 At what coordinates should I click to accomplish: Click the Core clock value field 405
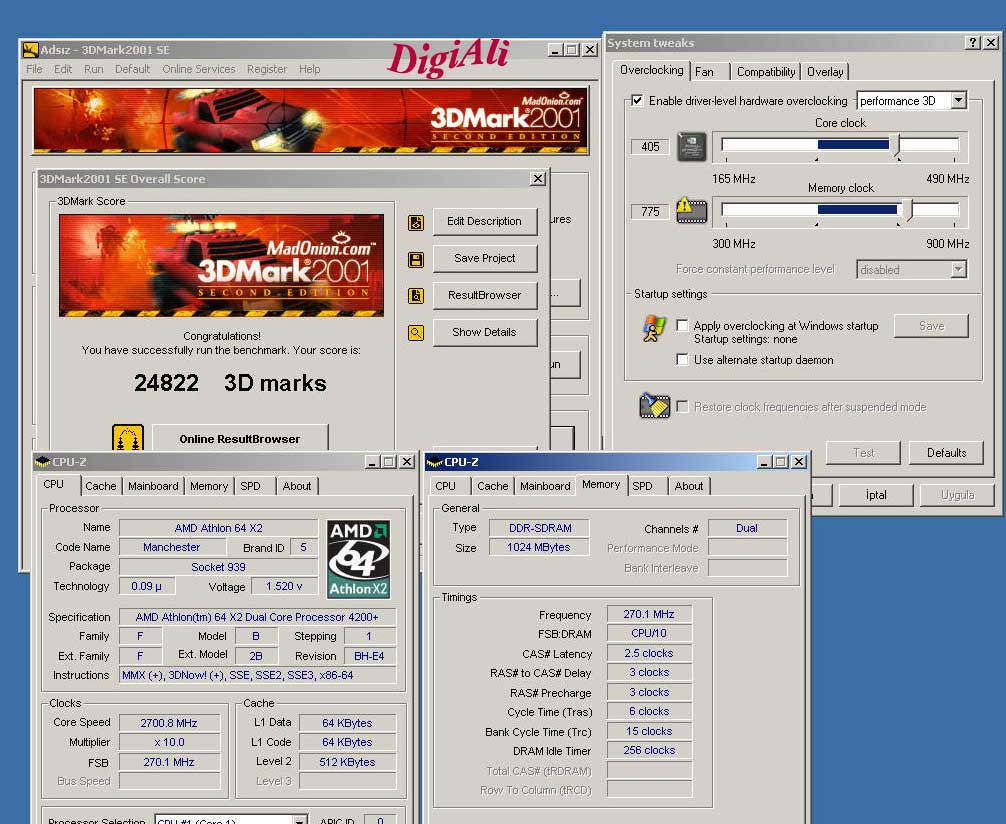coord(650,146)
